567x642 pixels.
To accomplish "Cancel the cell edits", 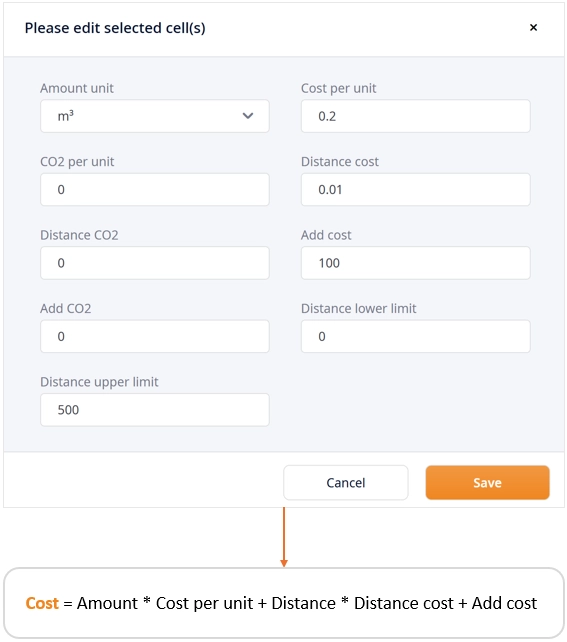I will 346,482.
